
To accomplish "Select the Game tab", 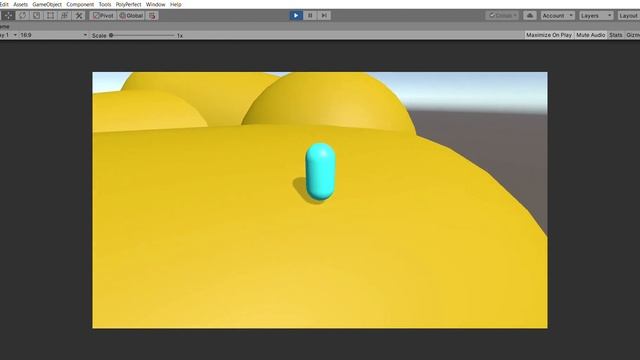I will point(5,27).
